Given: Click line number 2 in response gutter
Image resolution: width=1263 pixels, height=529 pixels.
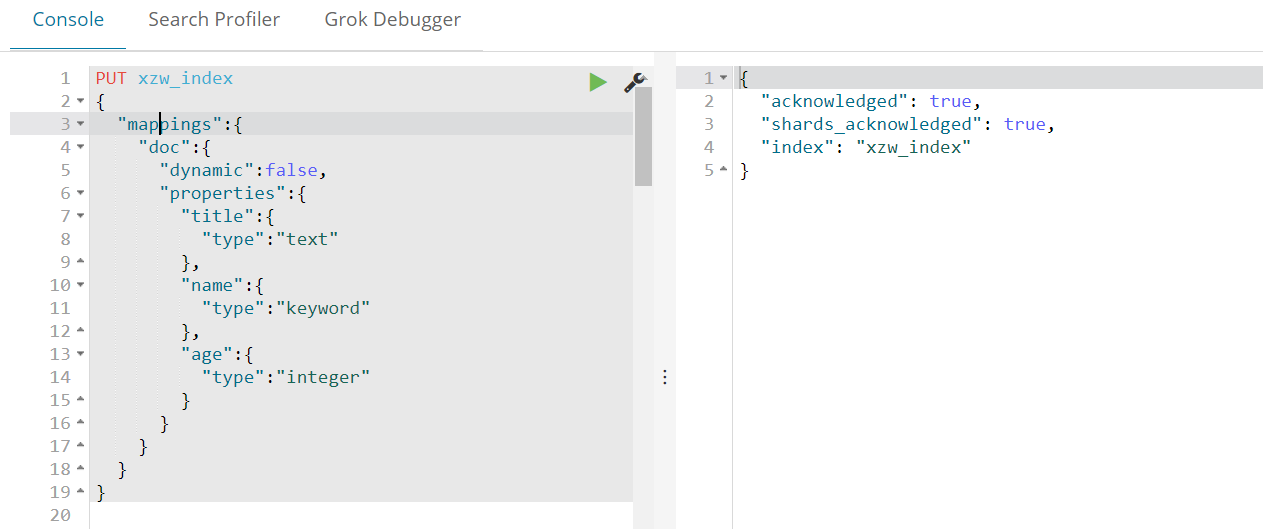Looking at the screenshot, I should tap(709, 101).
